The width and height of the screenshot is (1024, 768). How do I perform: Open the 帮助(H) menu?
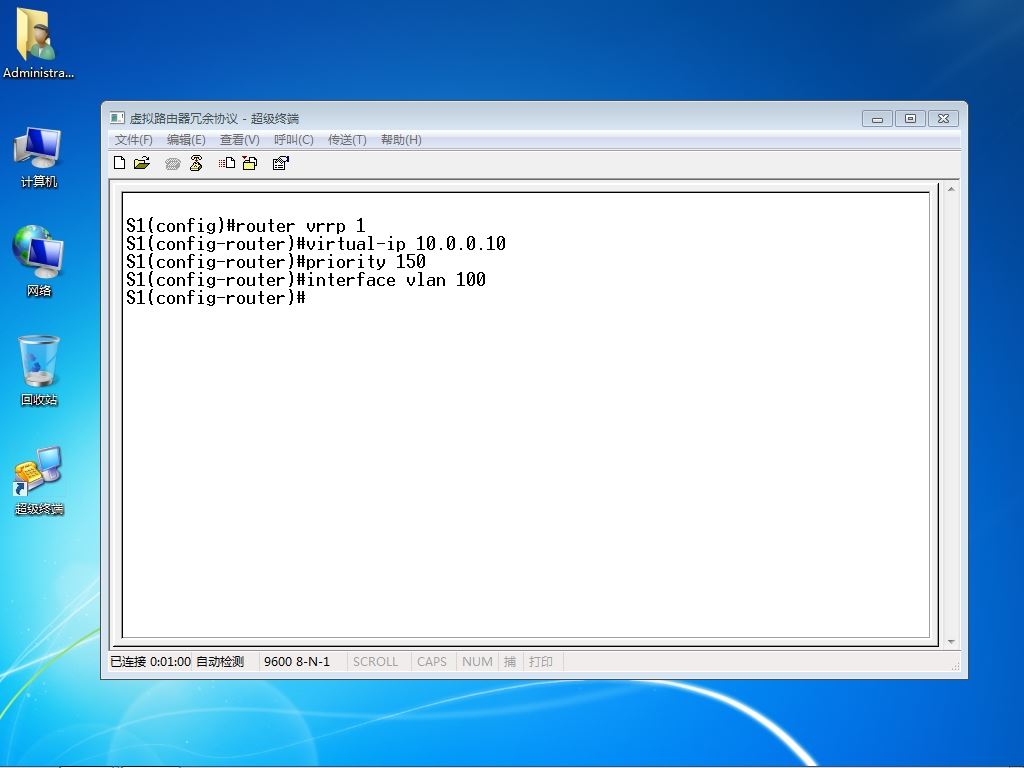coord(401,140)
